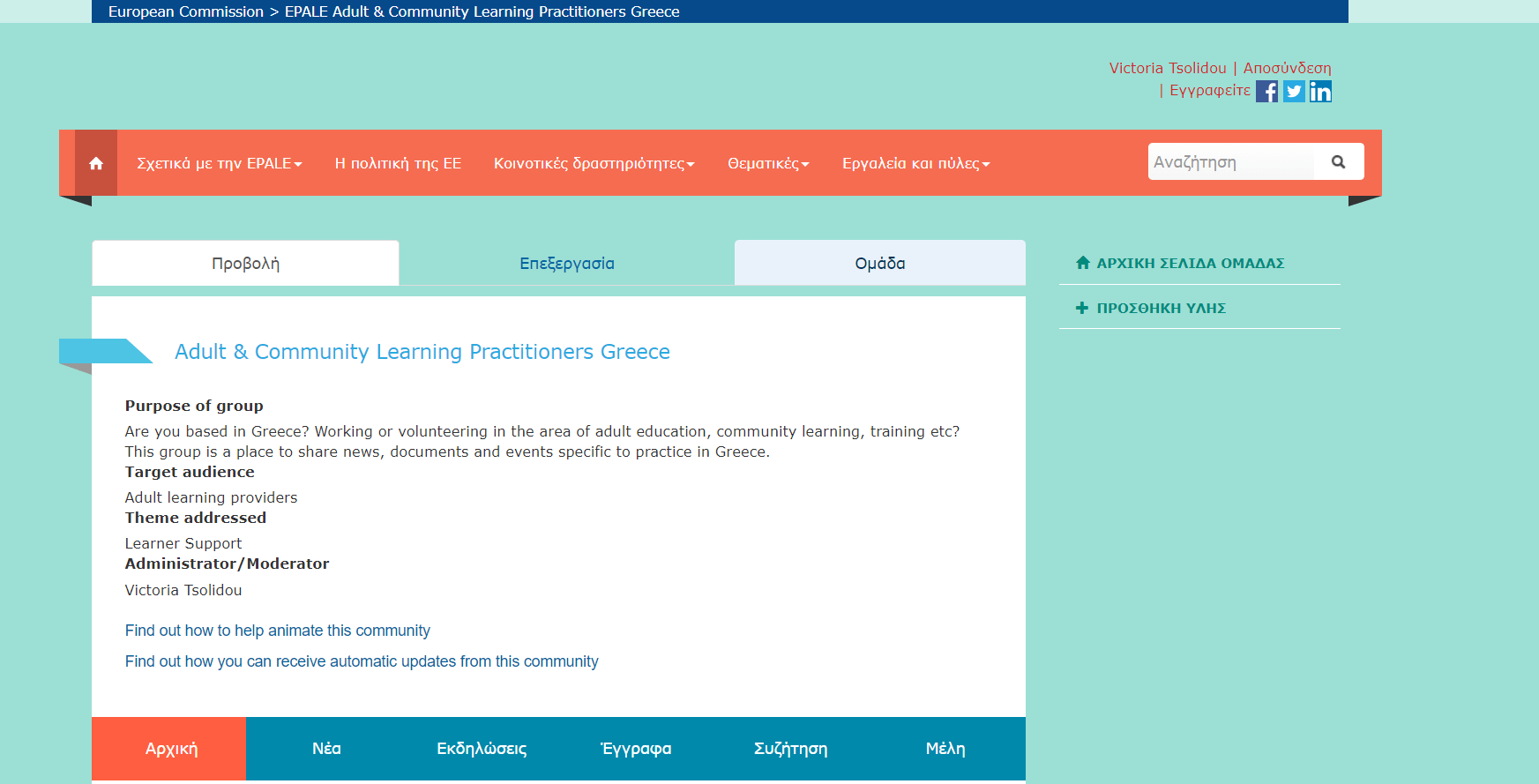This screenshot has width=1539, height=784.
Task: Open the help animate this community link
Action: click(x=277, y=631)
